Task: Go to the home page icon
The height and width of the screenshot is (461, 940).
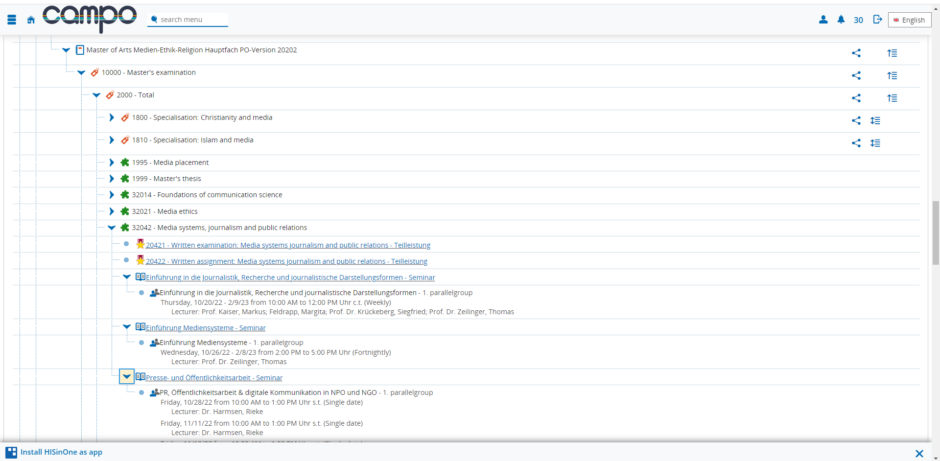Action: [x=31, y=20]
